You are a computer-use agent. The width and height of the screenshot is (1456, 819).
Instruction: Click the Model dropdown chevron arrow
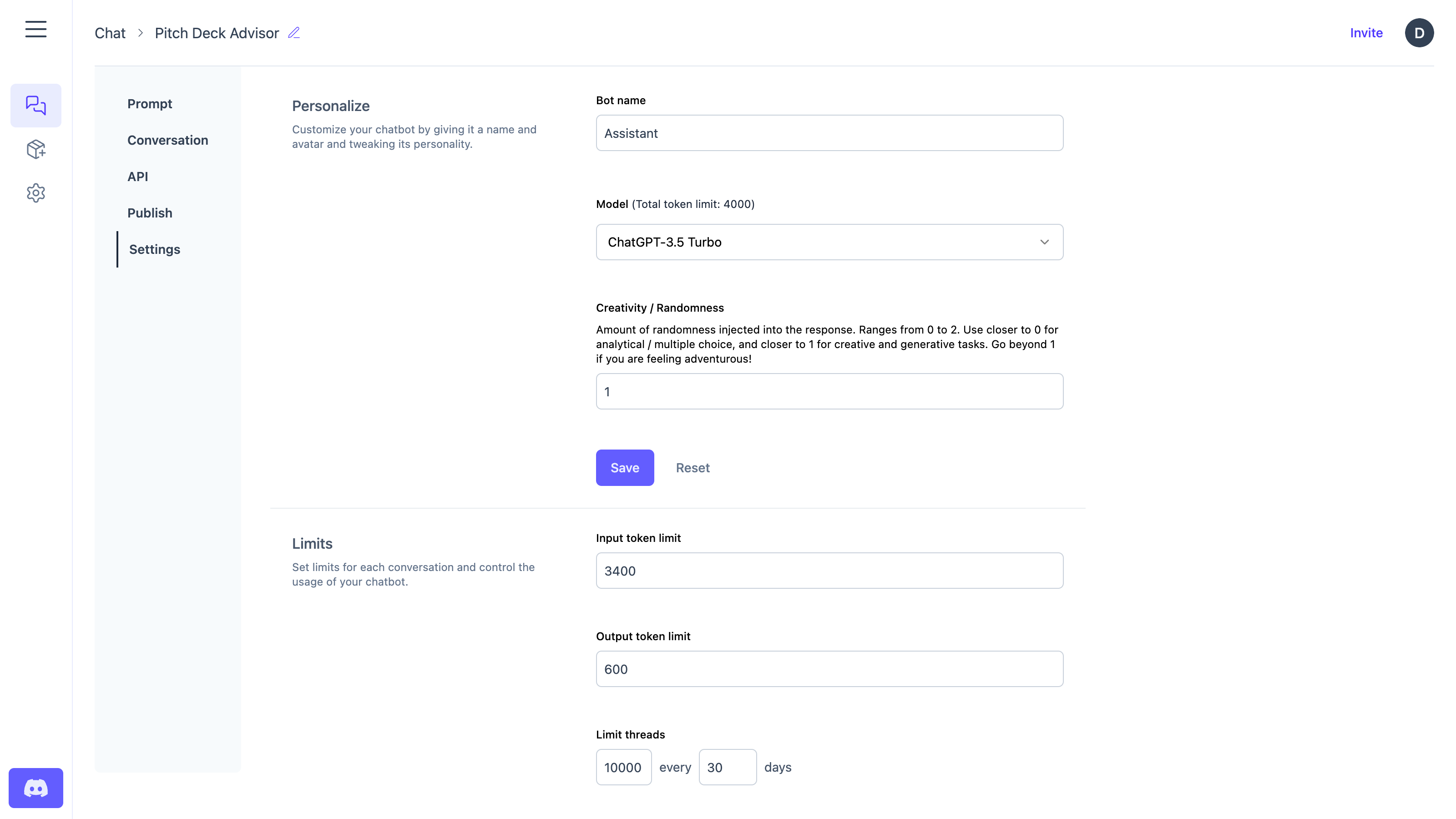click(x=1044, y=242)
